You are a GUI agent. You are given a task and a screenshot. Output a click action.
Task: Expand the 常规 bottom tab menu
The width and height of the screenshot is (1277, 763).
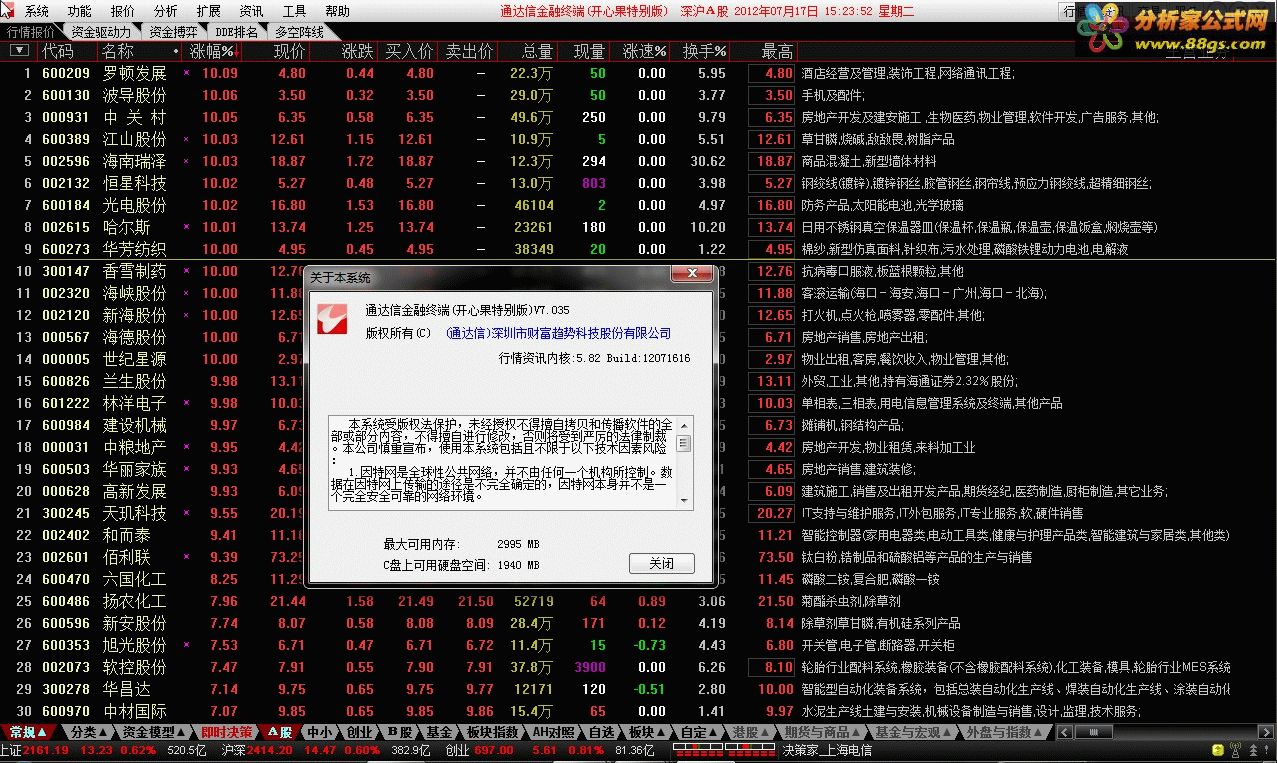tap(43, 733)
